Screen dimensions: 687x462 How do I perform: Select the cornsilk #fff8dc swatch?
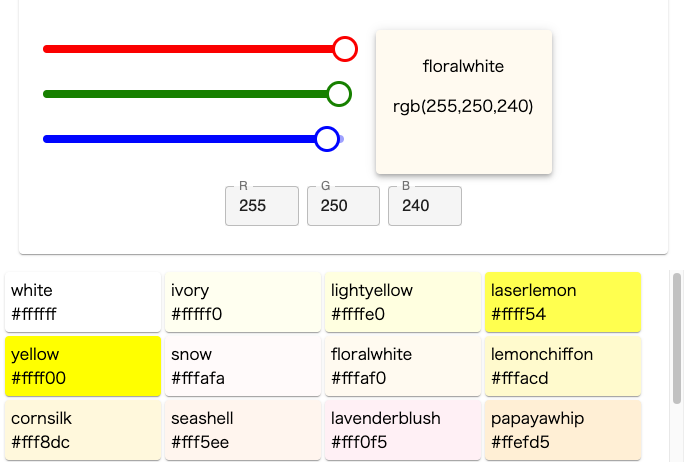[83, 430]
